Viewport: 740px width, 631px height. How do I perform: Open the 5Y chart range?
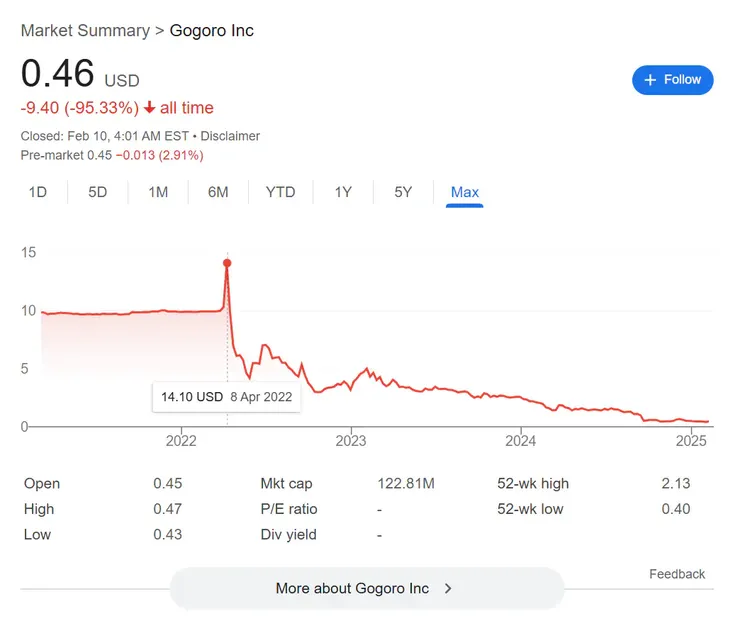pos(403,192)
